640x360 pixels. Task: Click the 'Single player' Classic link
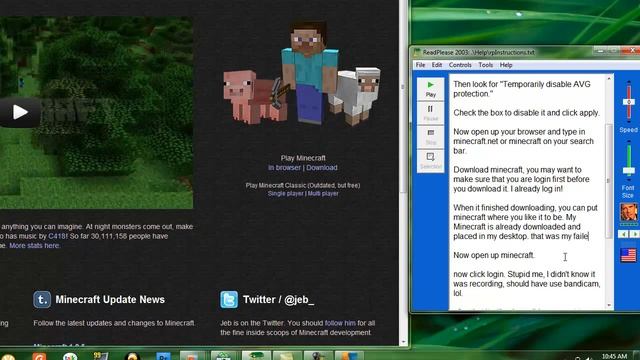[286, 193]
